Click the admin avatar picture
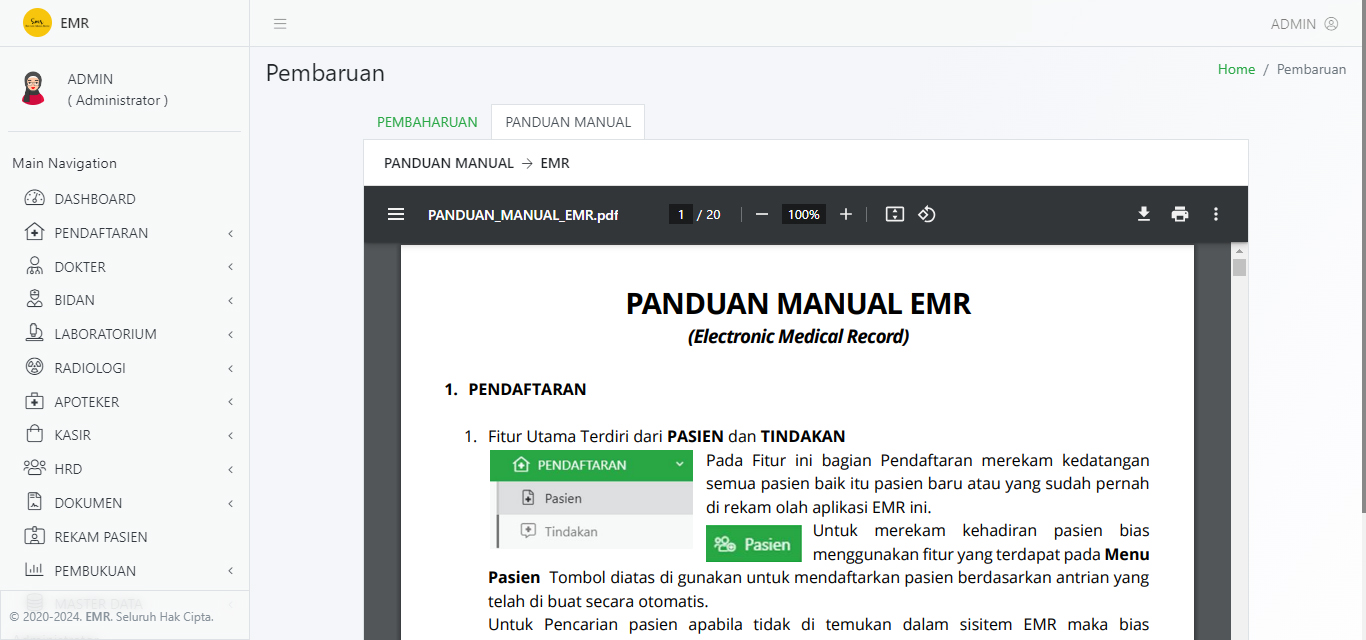The image size is (1366, 640). tap(33, 88)
